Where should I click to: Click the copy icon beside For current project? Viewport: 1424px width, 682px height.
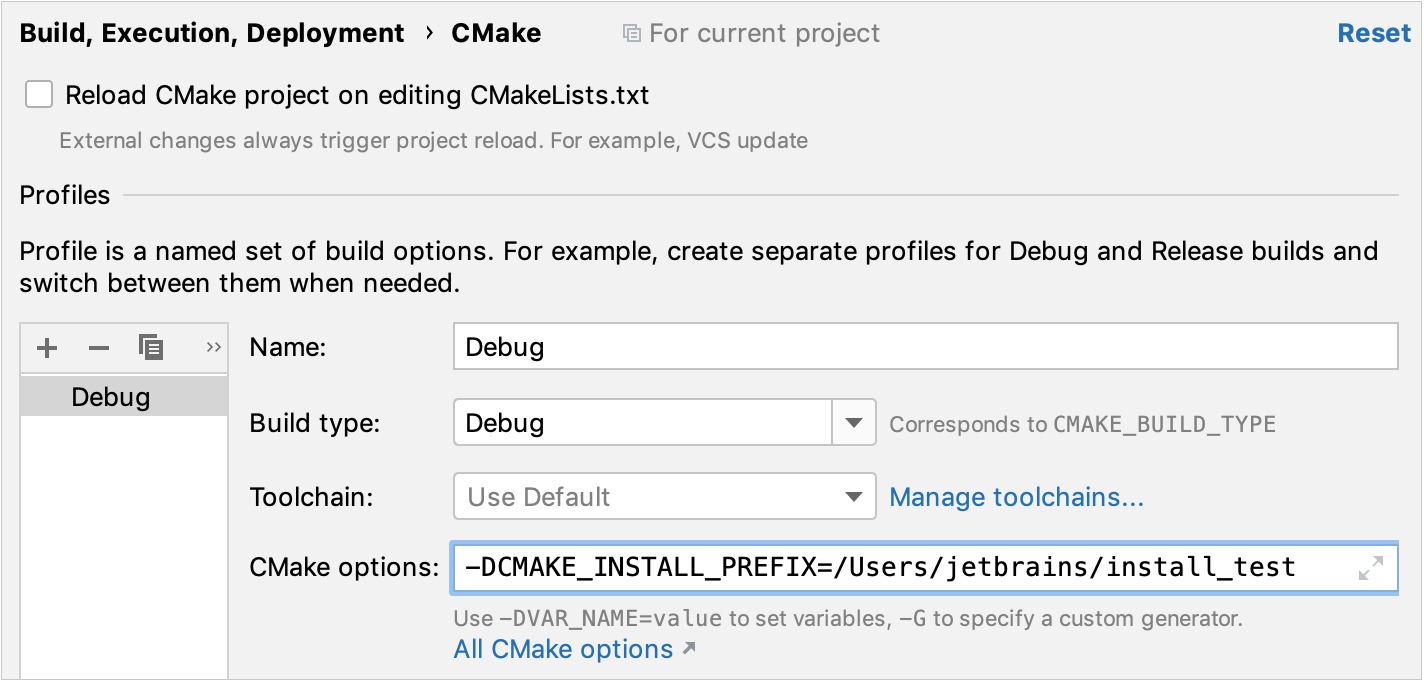(632, 32)
